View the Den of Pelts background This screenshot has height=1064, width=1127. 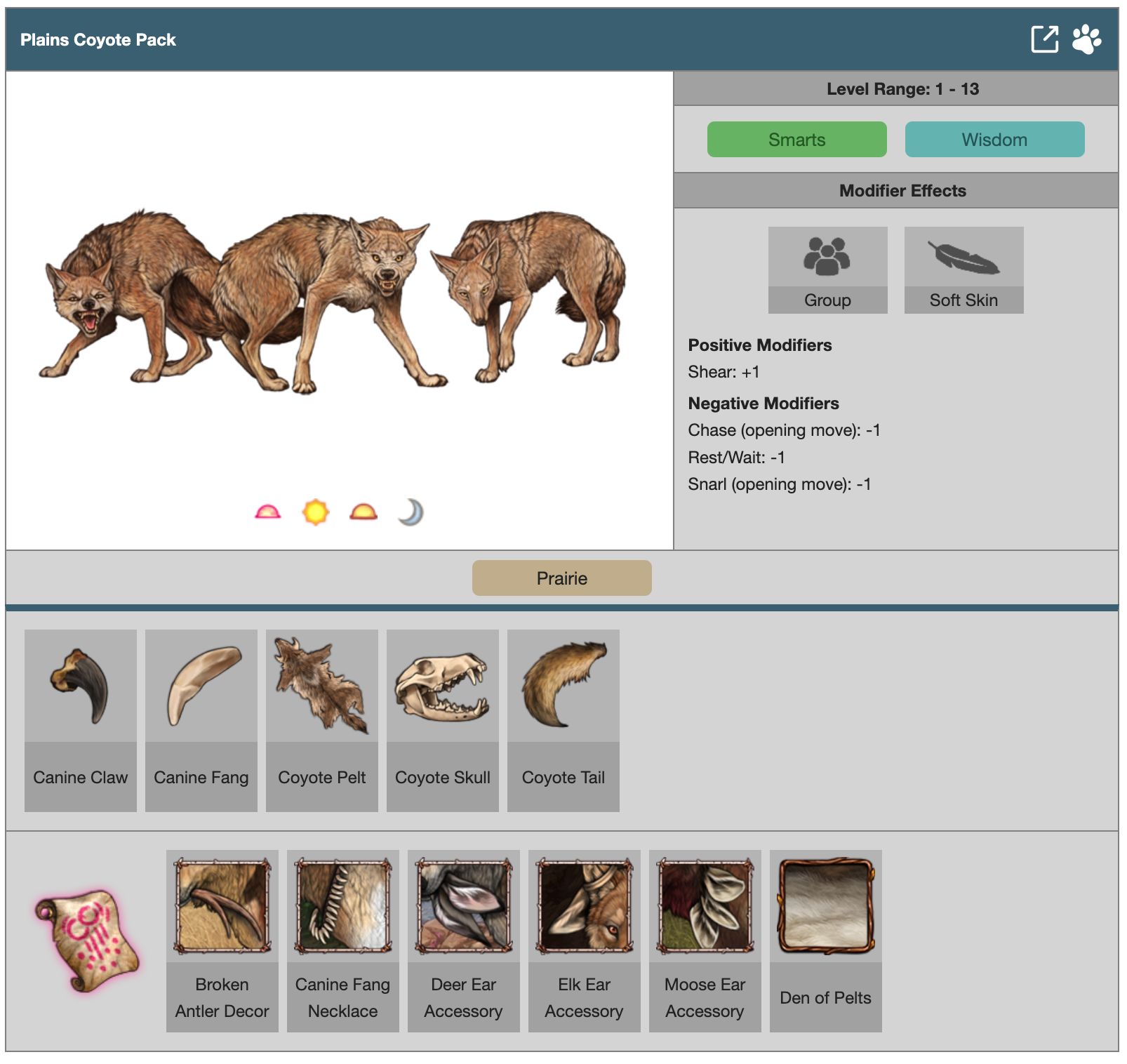click(x=826, y=940)
